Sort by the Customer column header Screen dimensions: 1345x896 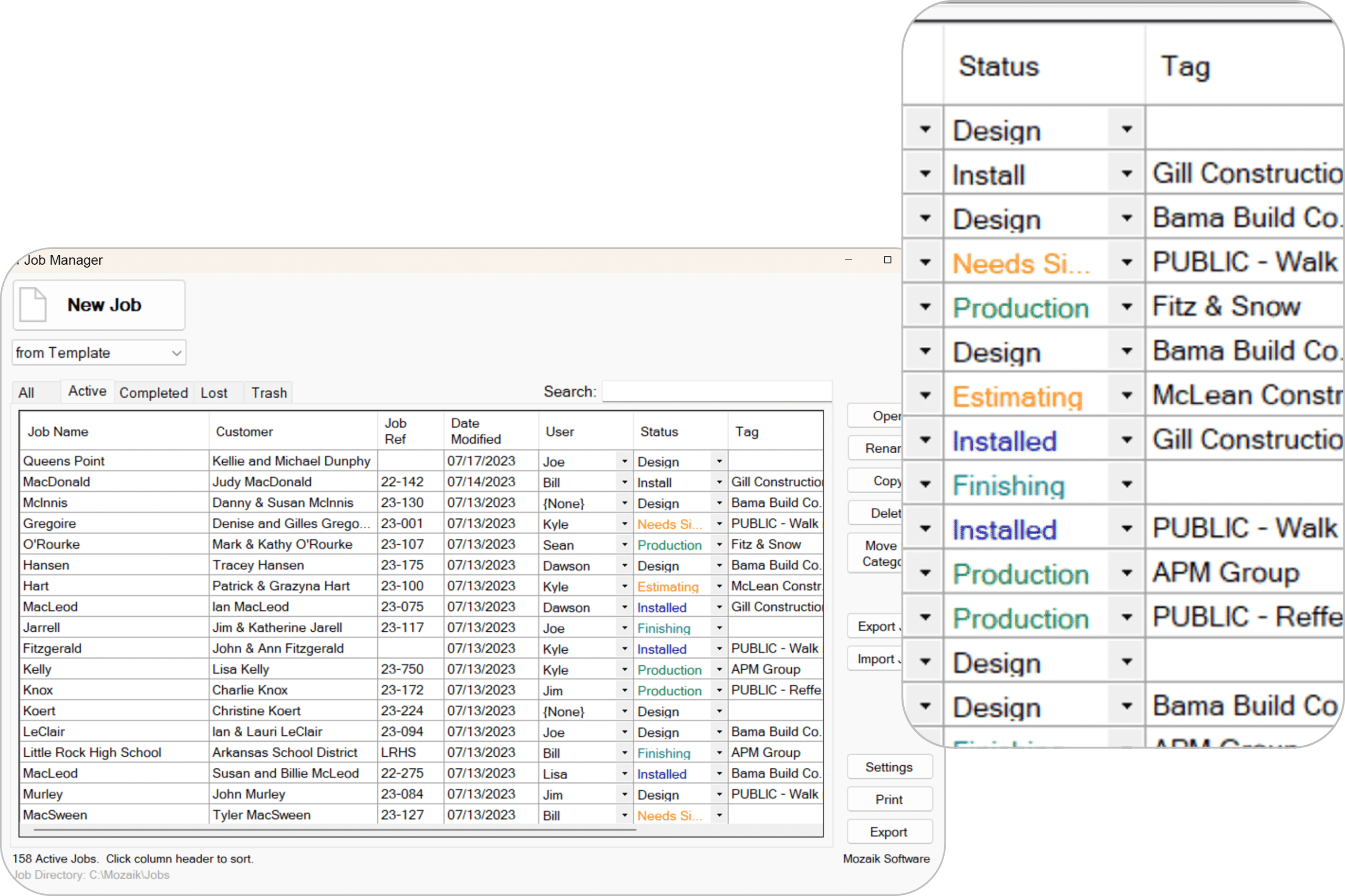(x=245, y=432)
